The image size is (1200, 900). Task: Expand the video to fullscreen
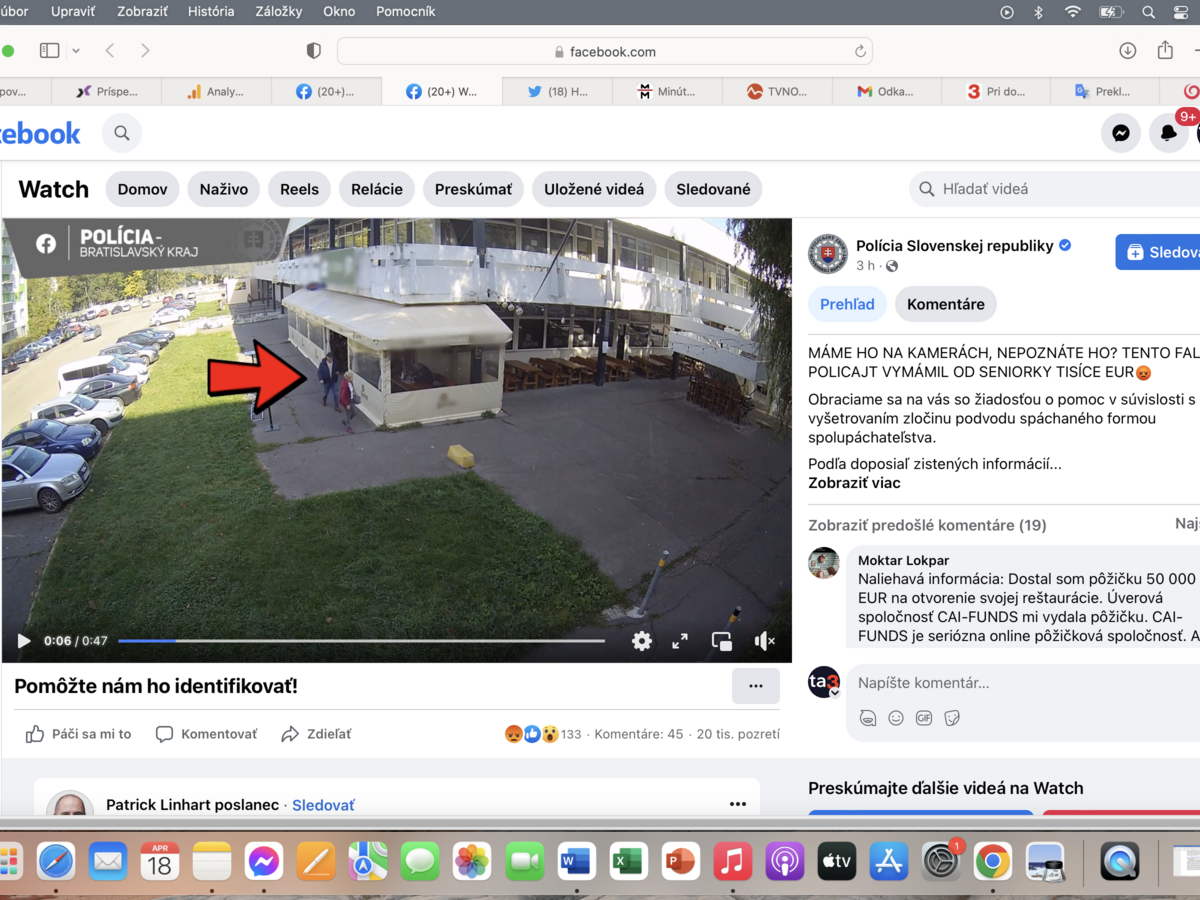680,641
